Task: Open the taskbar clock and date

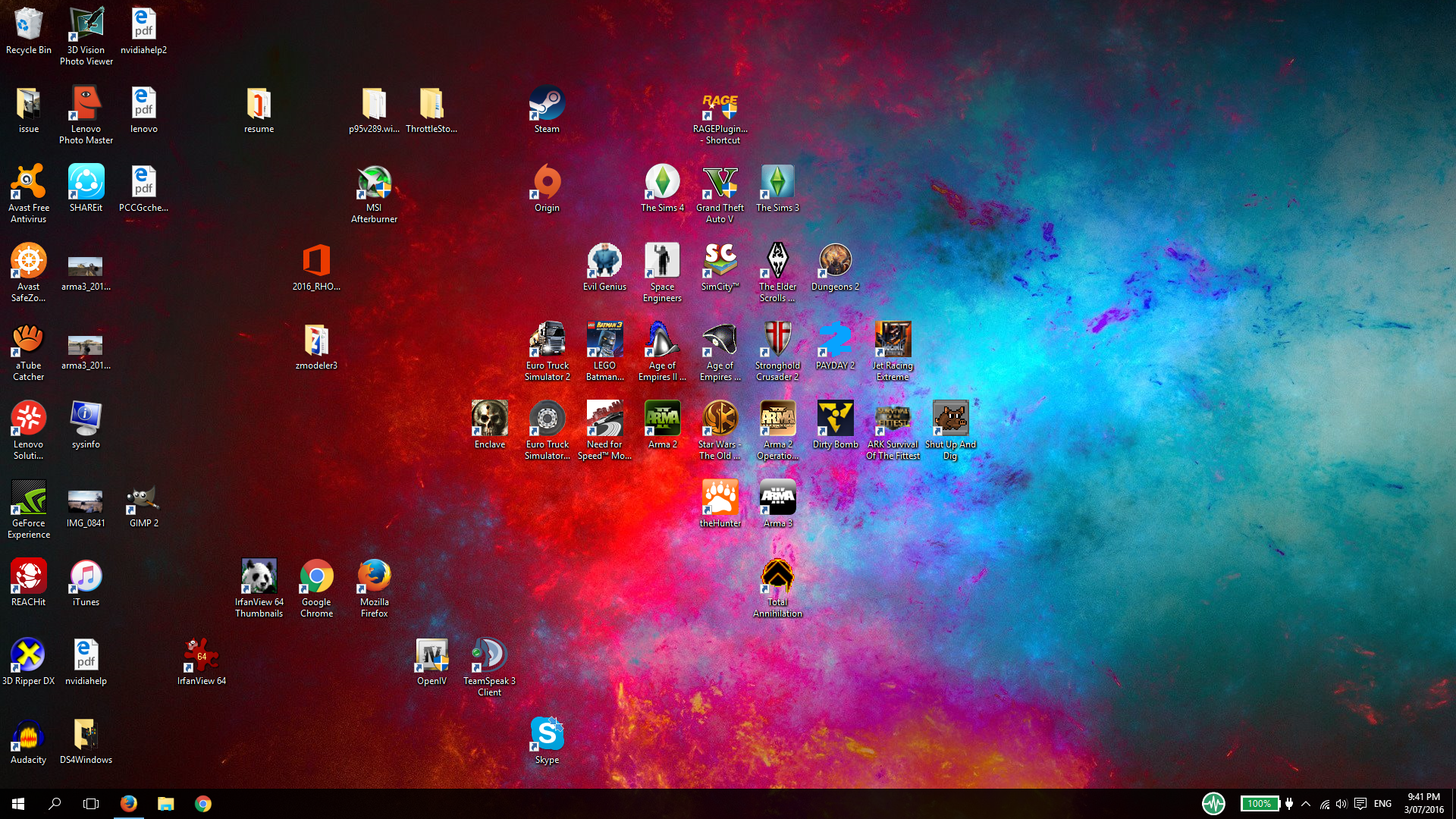Action: coord(1423,804)
